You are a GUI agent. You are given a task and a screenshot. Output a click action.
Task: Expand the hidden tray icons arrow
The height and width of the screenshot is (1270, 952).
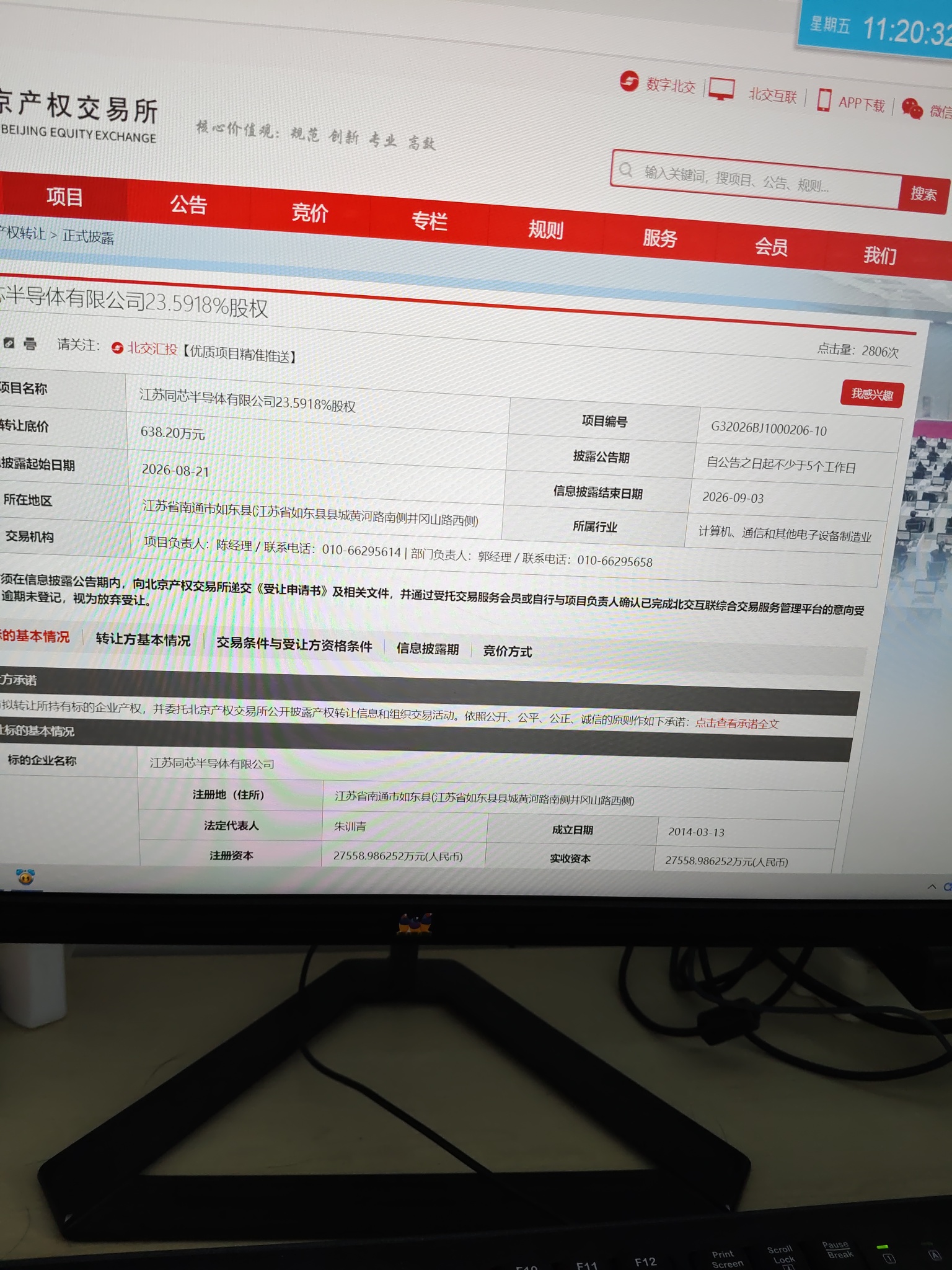(x=931, y=887)
